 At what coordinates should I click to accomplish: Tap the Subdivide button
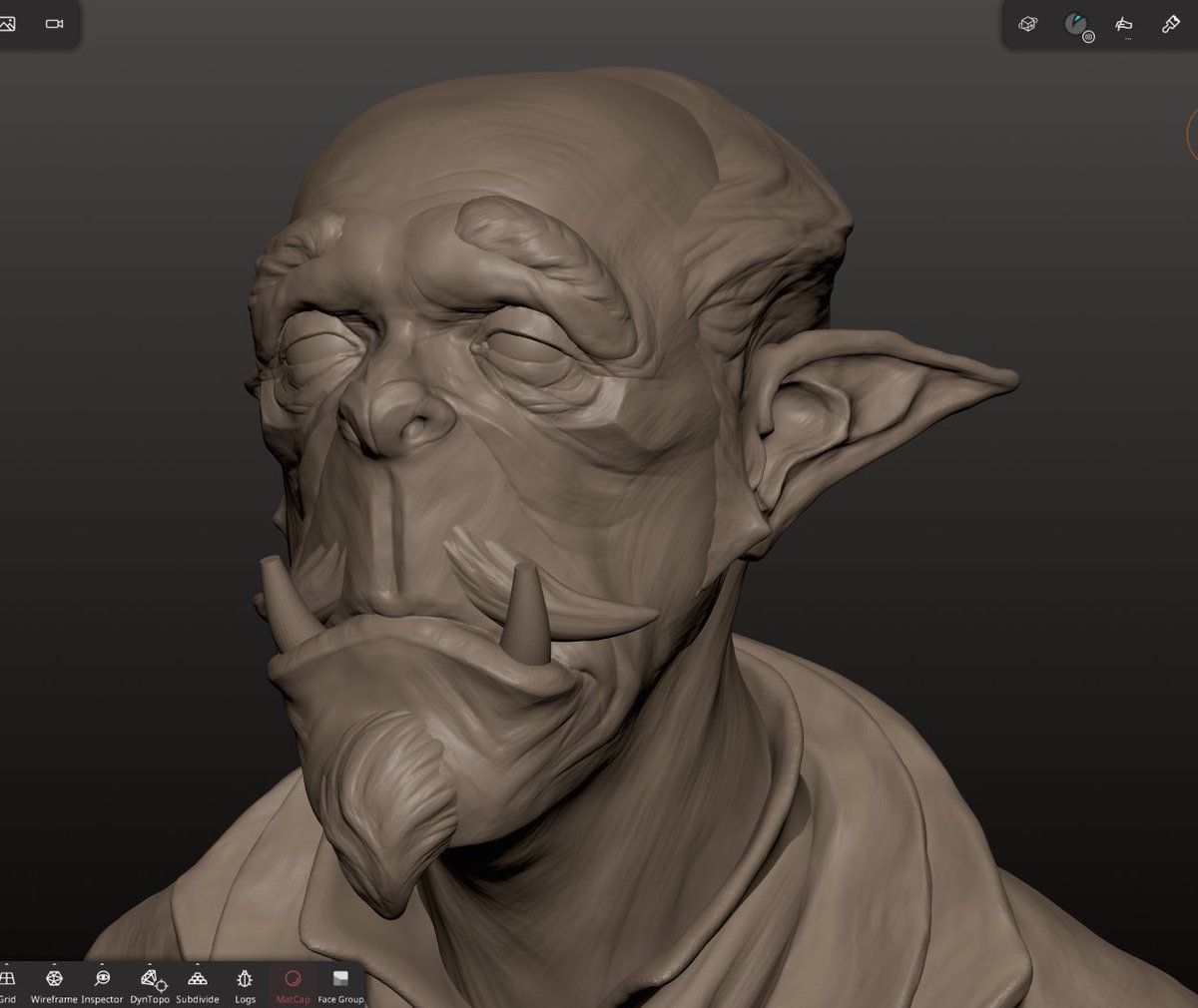[198, 984]
